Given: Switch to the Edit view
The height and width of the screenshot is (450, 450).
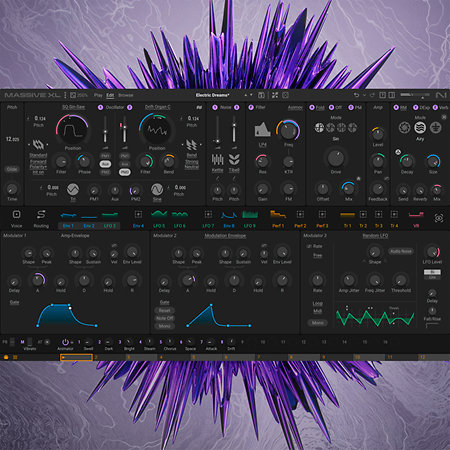Looking at the screenshot, I should click(x=110, y=95).
